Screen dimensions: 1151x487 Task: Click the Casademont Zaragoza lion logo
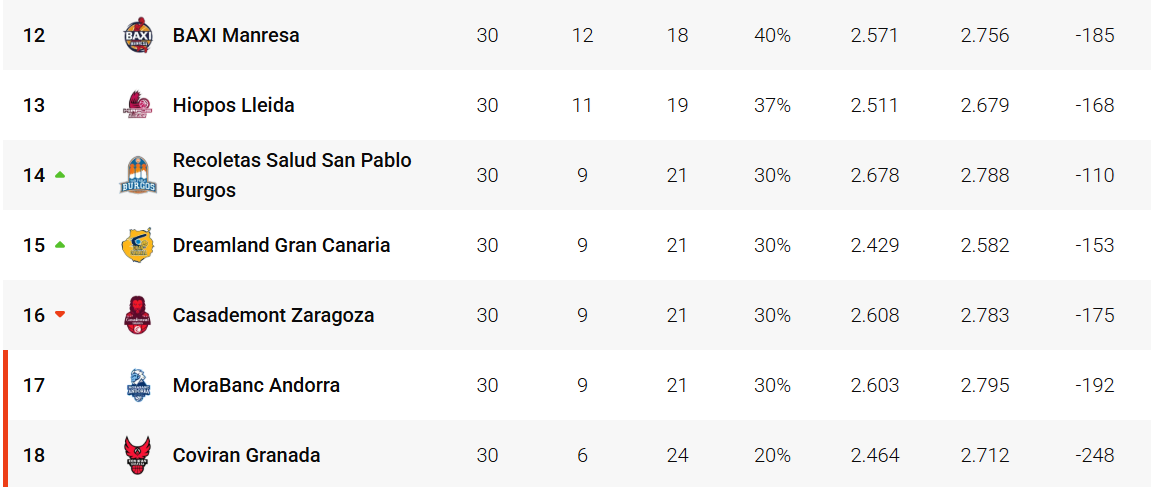138,314
